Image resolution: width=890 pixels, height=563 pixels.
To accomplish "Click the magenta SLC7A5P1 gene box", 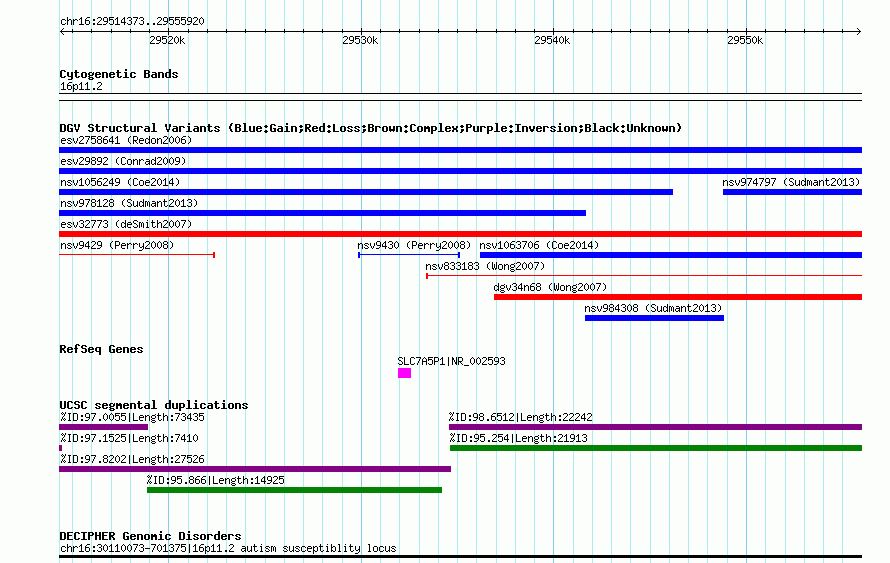I will (x=404, y=373).
